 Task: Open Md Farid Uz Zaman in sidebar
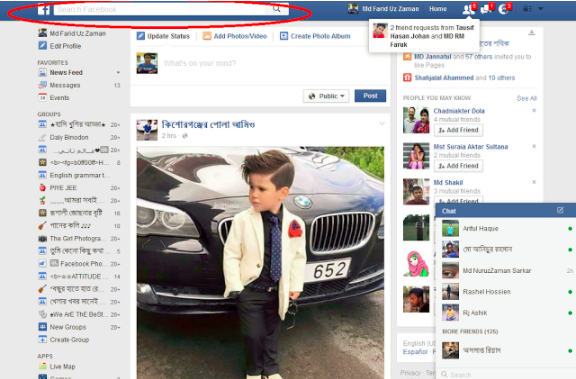[x=72, y=33]
